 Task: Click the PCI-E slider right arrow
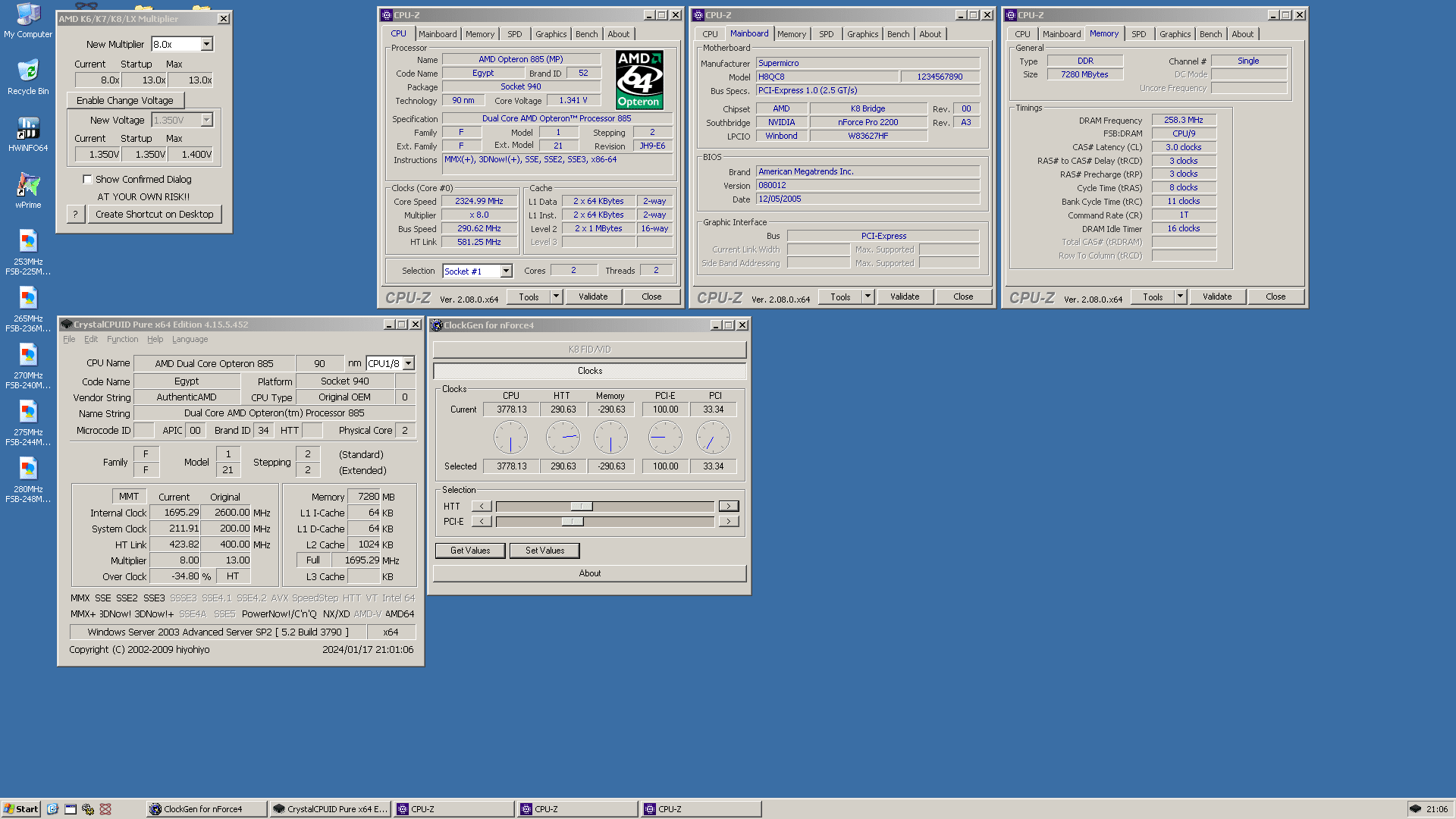click(x=729, y=522)
